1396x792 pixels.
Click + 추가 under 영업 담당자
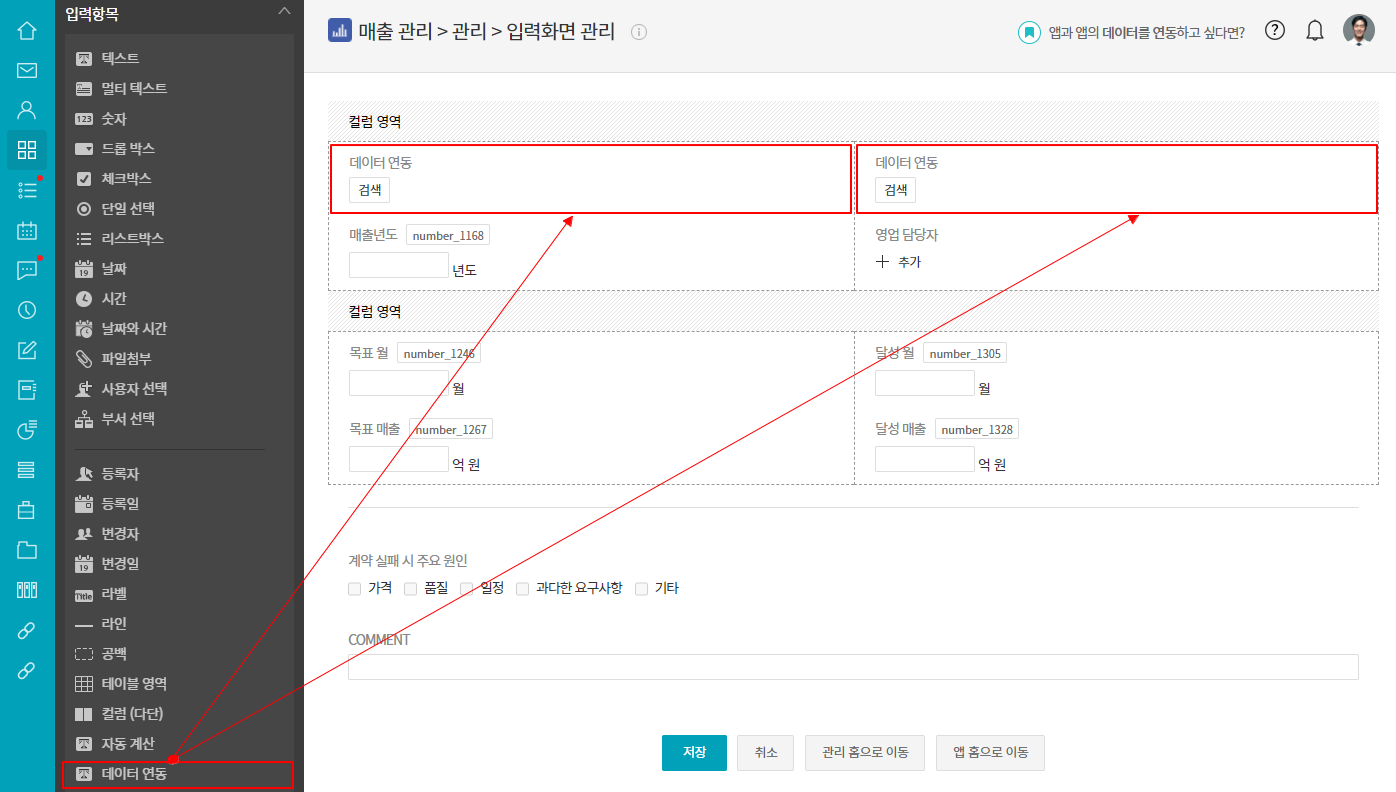click(x=898, y=262)
